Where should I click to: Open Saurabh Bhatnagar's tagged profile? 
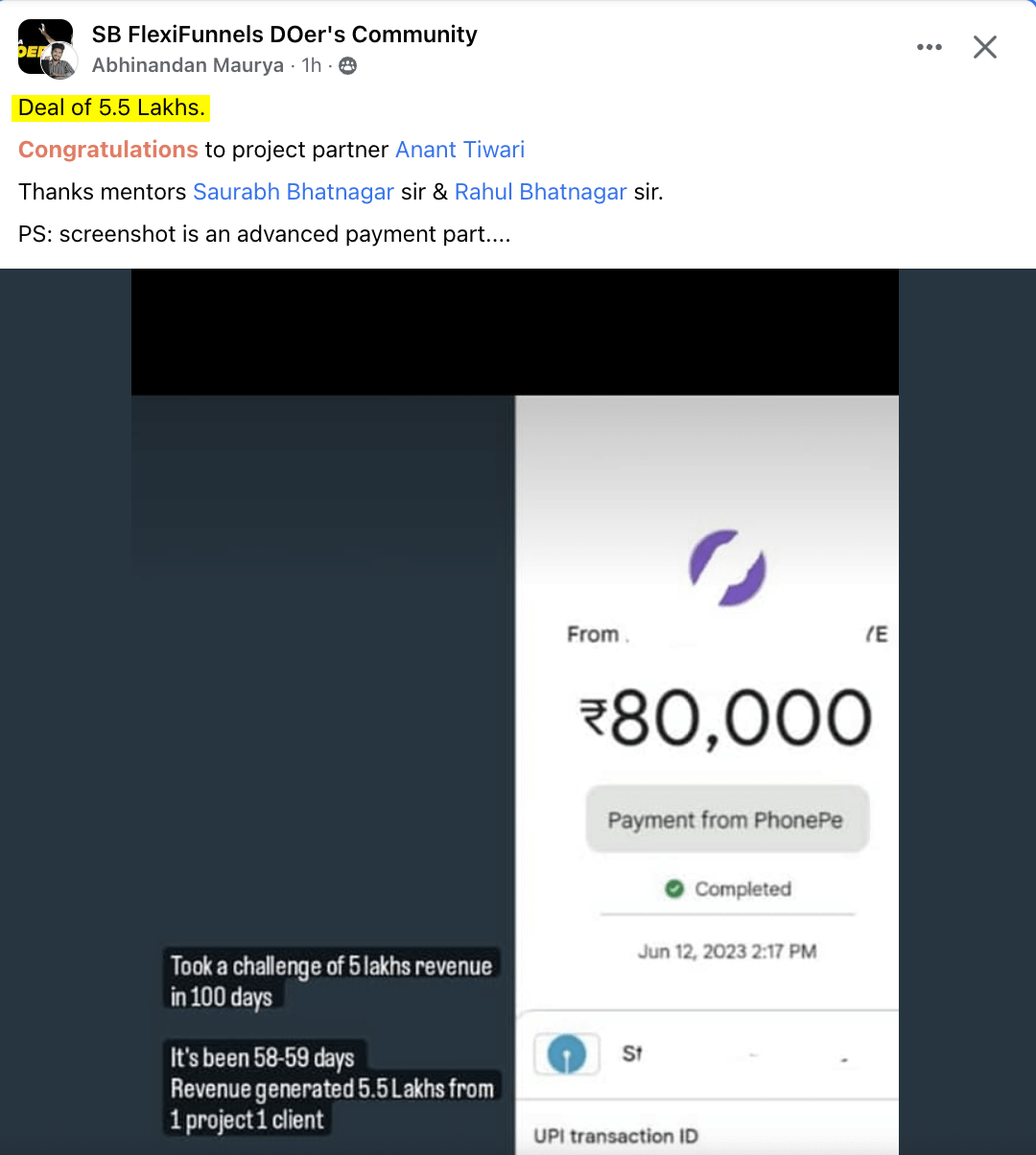[x=294, y=192]
